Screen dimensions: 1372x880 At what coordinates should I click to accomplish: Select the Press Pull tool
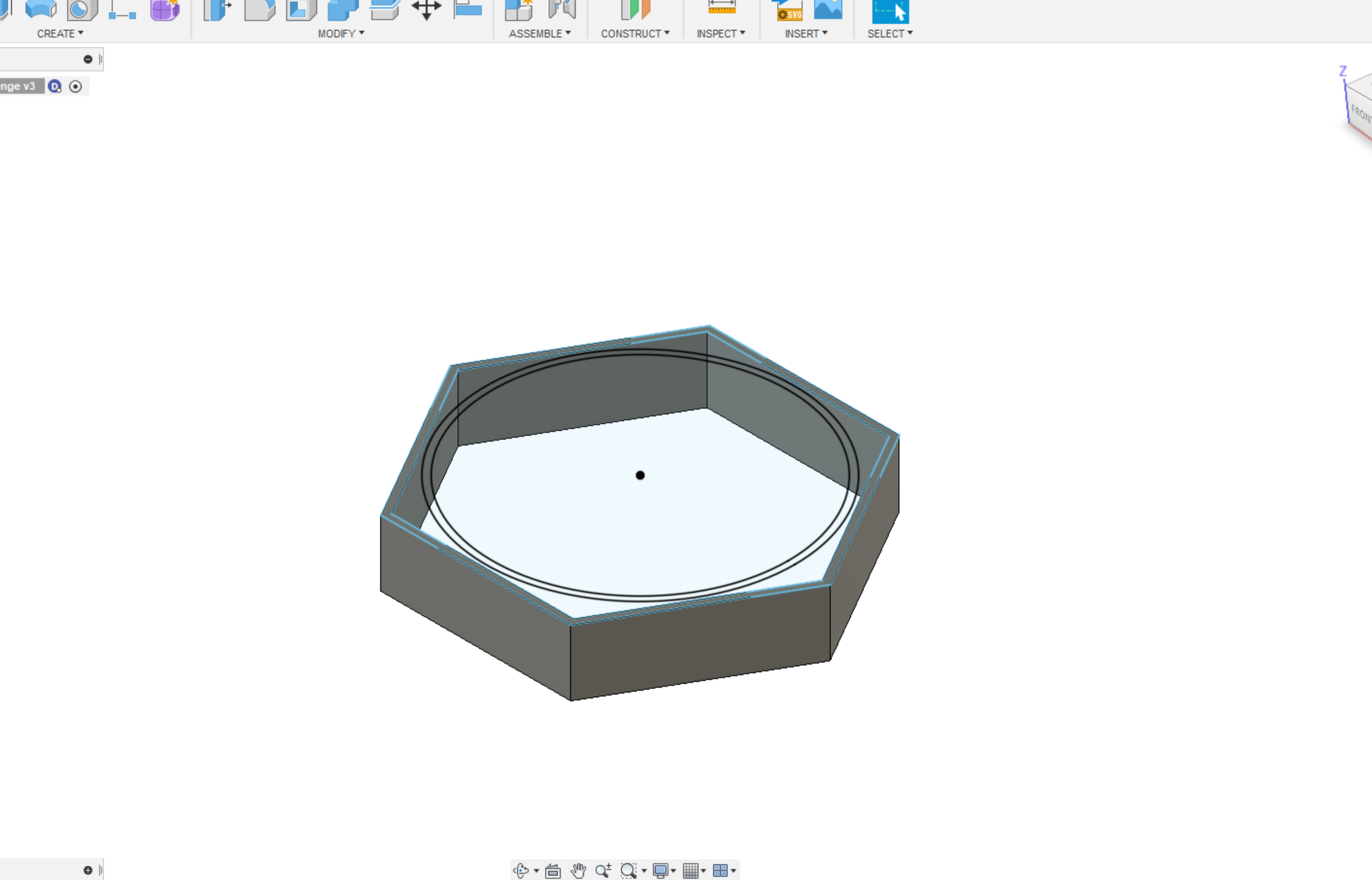(218, 10)
